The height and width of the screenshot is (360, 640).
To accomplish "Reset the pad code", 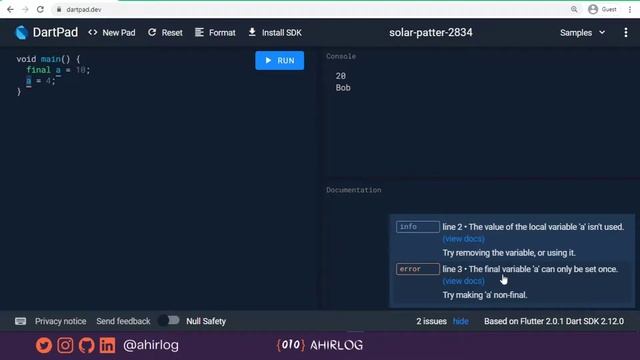I will pyautogui.click(x=165, y=33).
